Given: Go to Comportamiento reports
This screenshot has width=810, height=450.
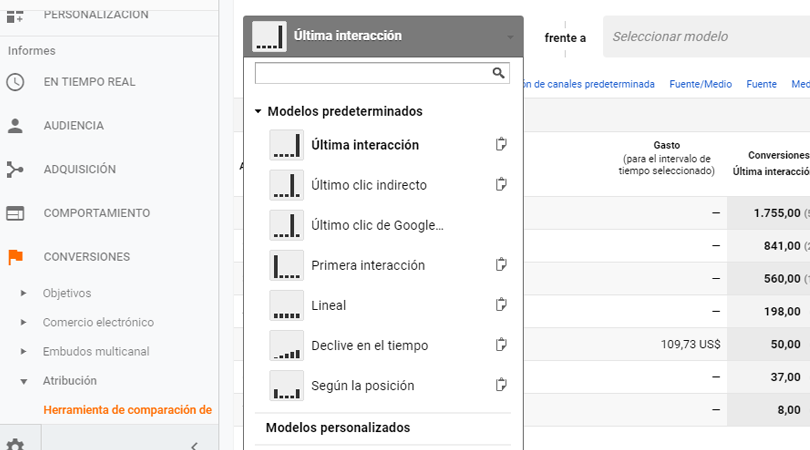Looking at the screenshot, I should 97,213.
